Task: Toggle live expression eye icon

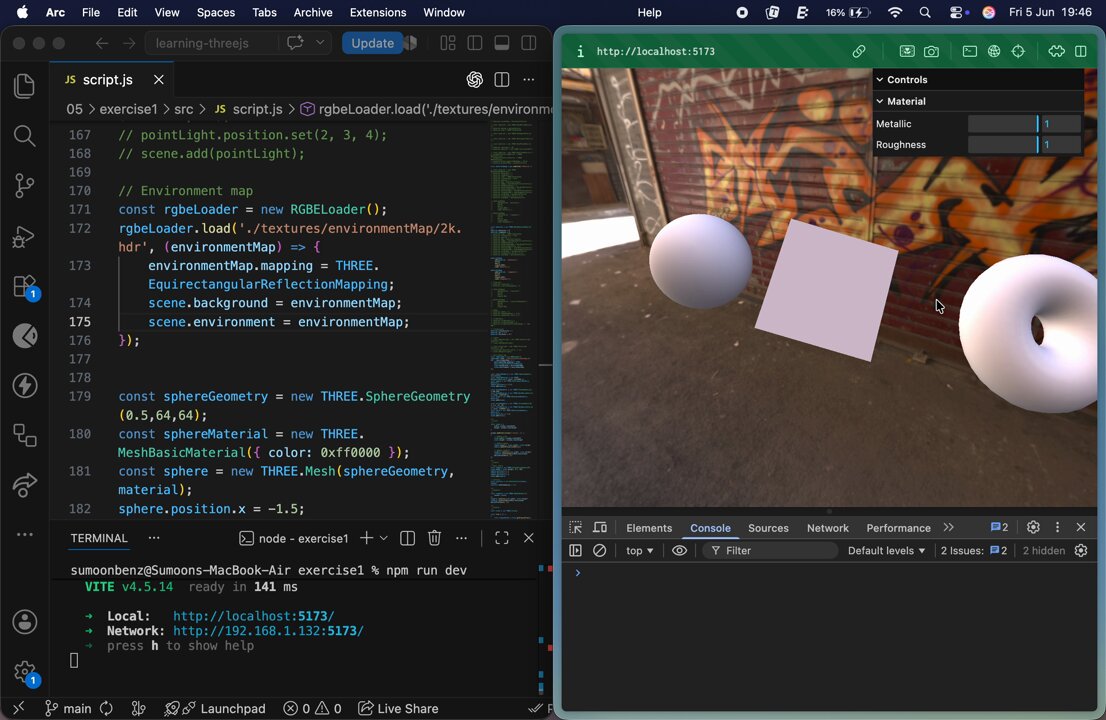Action: pyautogui.click(x=679, y=551)
